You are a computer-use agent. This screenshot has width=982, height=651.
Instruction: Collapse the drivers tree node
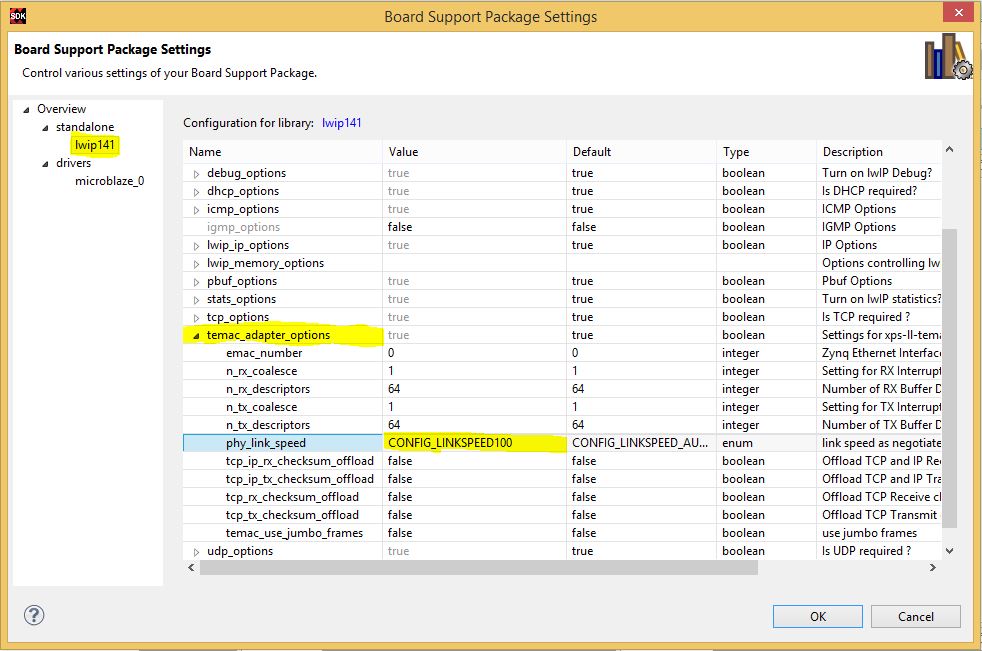(45, 164)
